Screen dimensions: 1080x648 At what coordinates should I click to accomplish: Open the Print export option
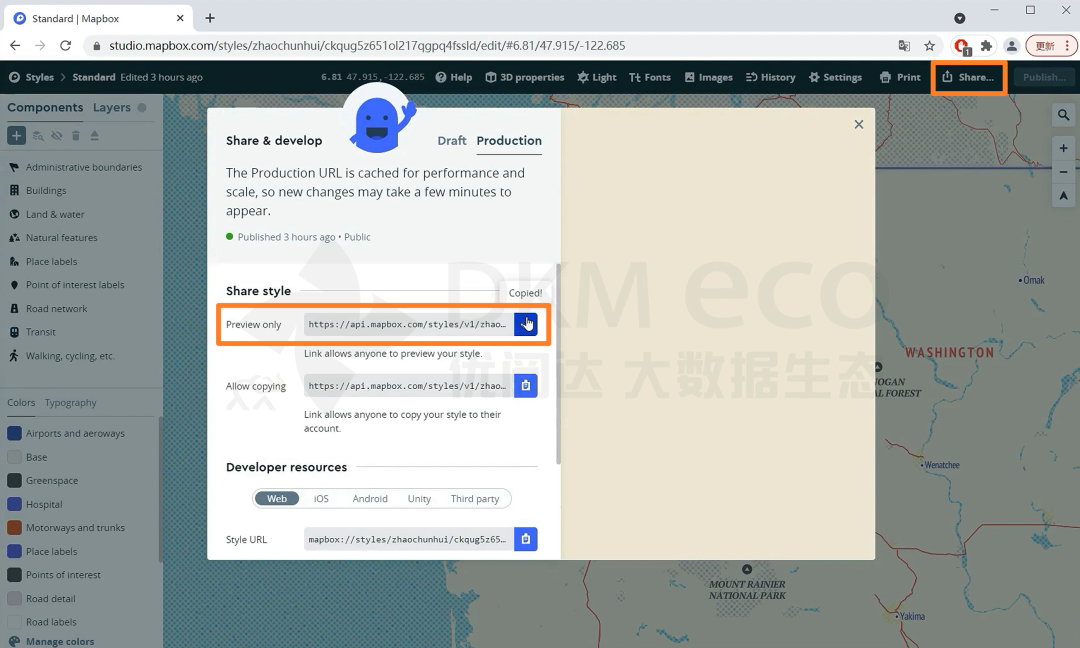click(900, 77)
